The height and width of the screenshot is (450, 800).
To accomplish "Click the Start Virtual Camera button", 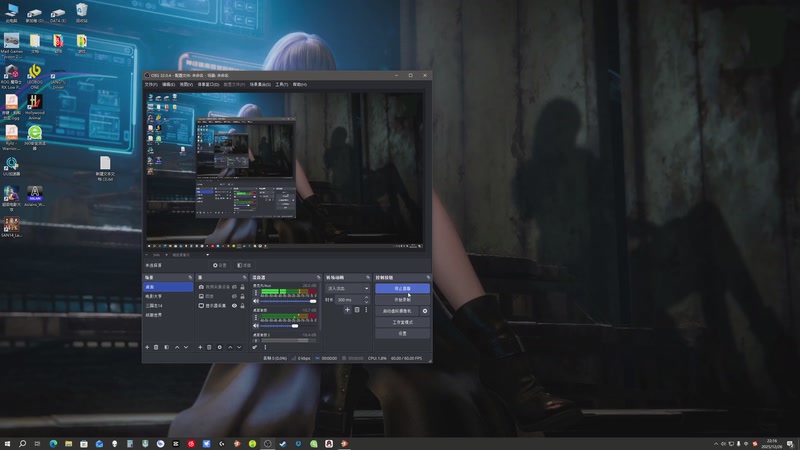I will (397, 311).
